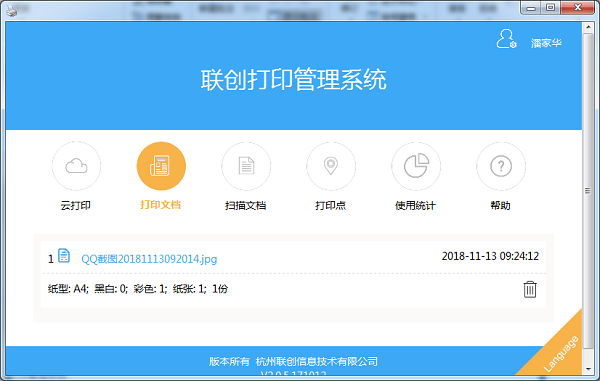Click the 联创打印管理系统 title heading

[293, 80]
